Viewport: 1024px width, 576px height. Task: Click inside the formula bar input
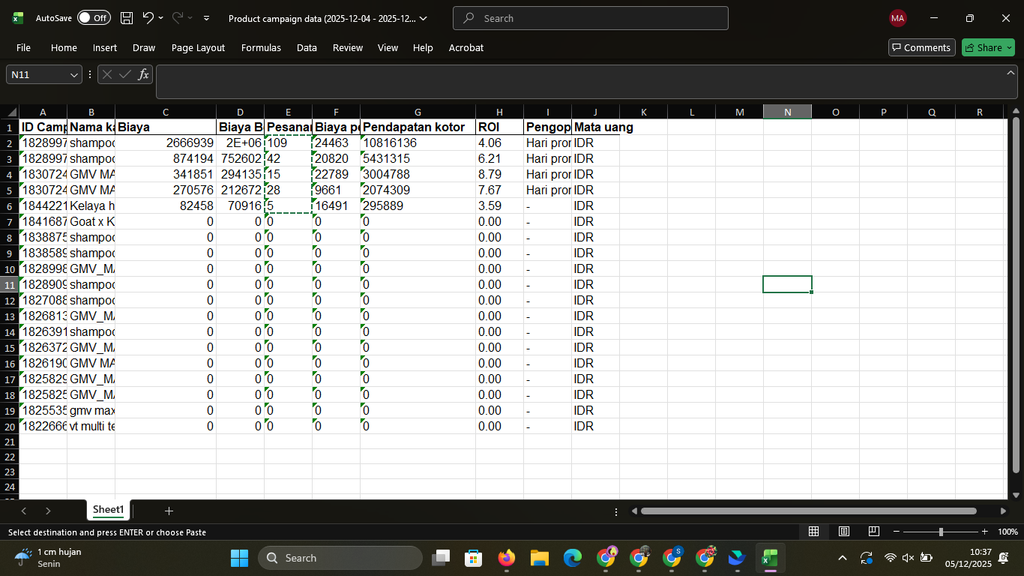click(580, 82)
